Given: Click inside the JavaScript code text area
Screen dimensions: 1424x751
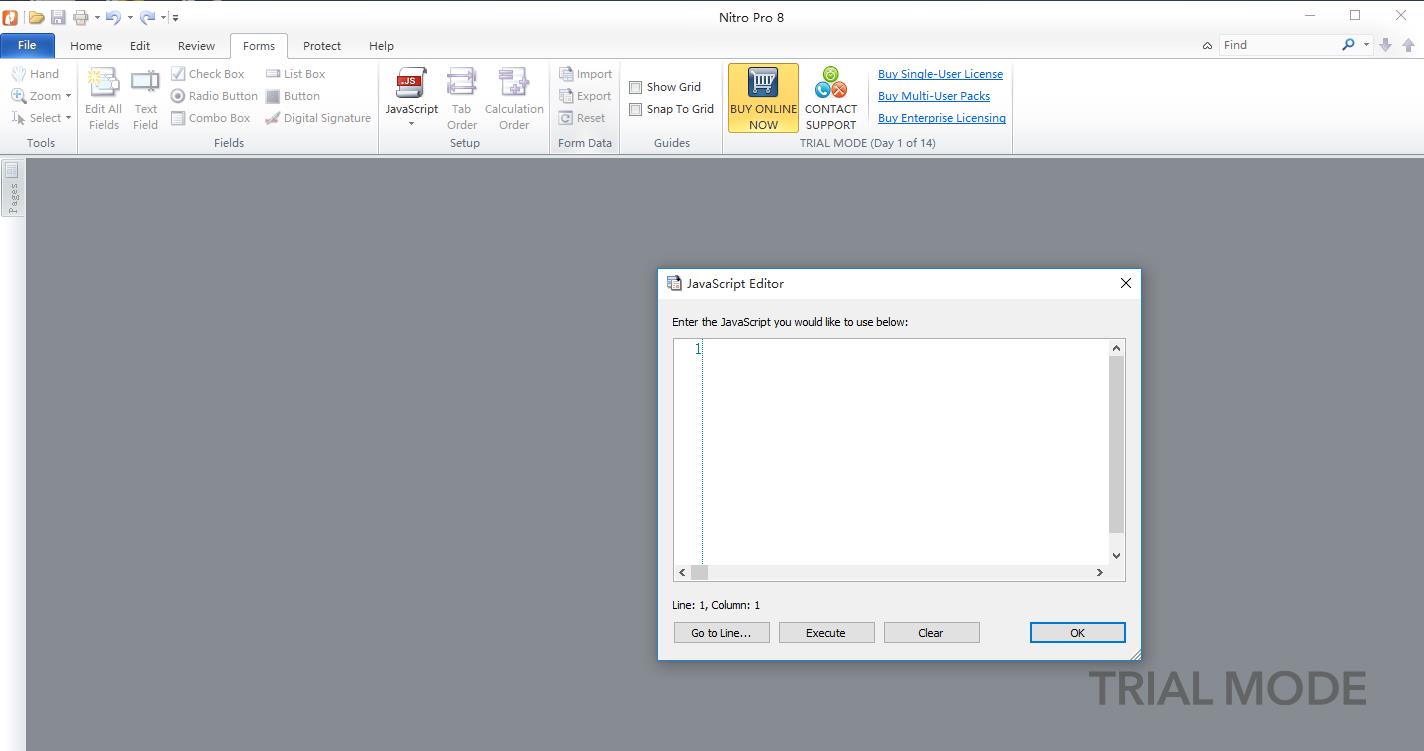Looking at the screenshot, I should click(905, 452).
